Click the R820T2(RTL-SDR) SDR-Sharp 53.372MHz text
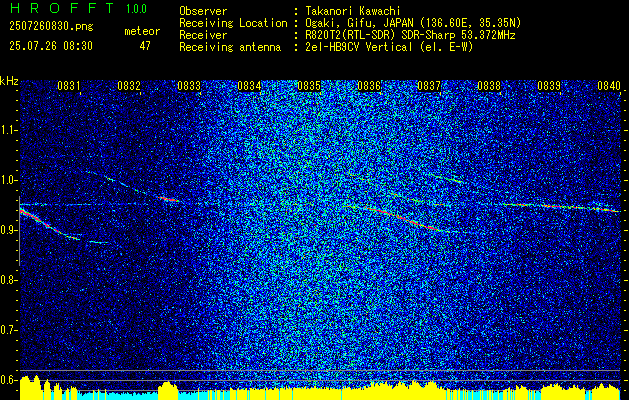Screen dimensions: 629x400 coord(410,35)
